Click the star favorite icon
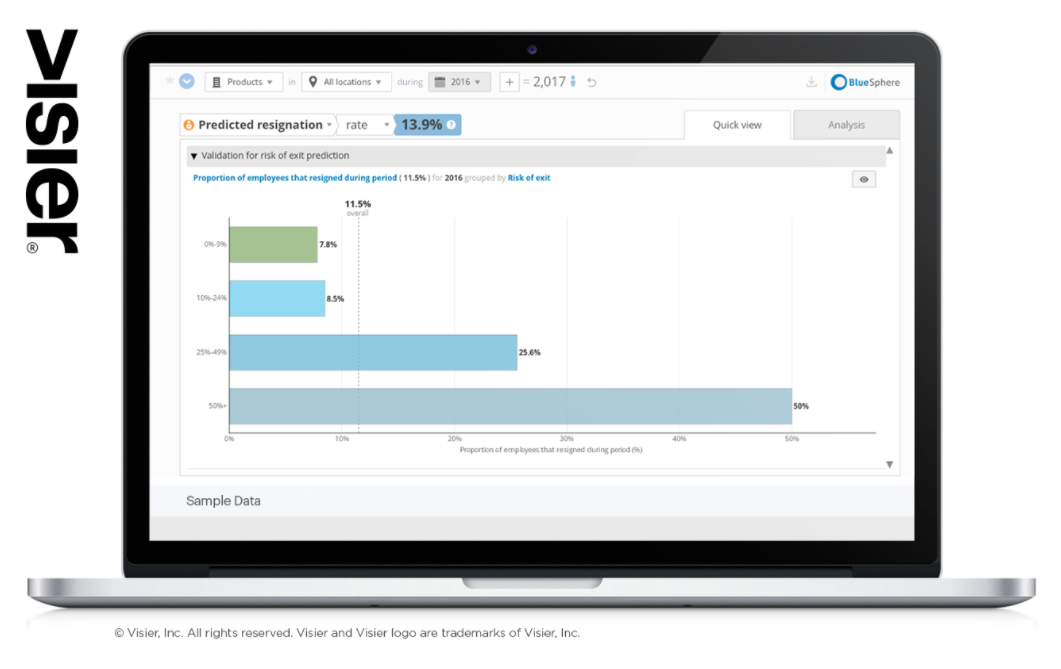This screenshot has width=1061, height=669. click(169, 81)
